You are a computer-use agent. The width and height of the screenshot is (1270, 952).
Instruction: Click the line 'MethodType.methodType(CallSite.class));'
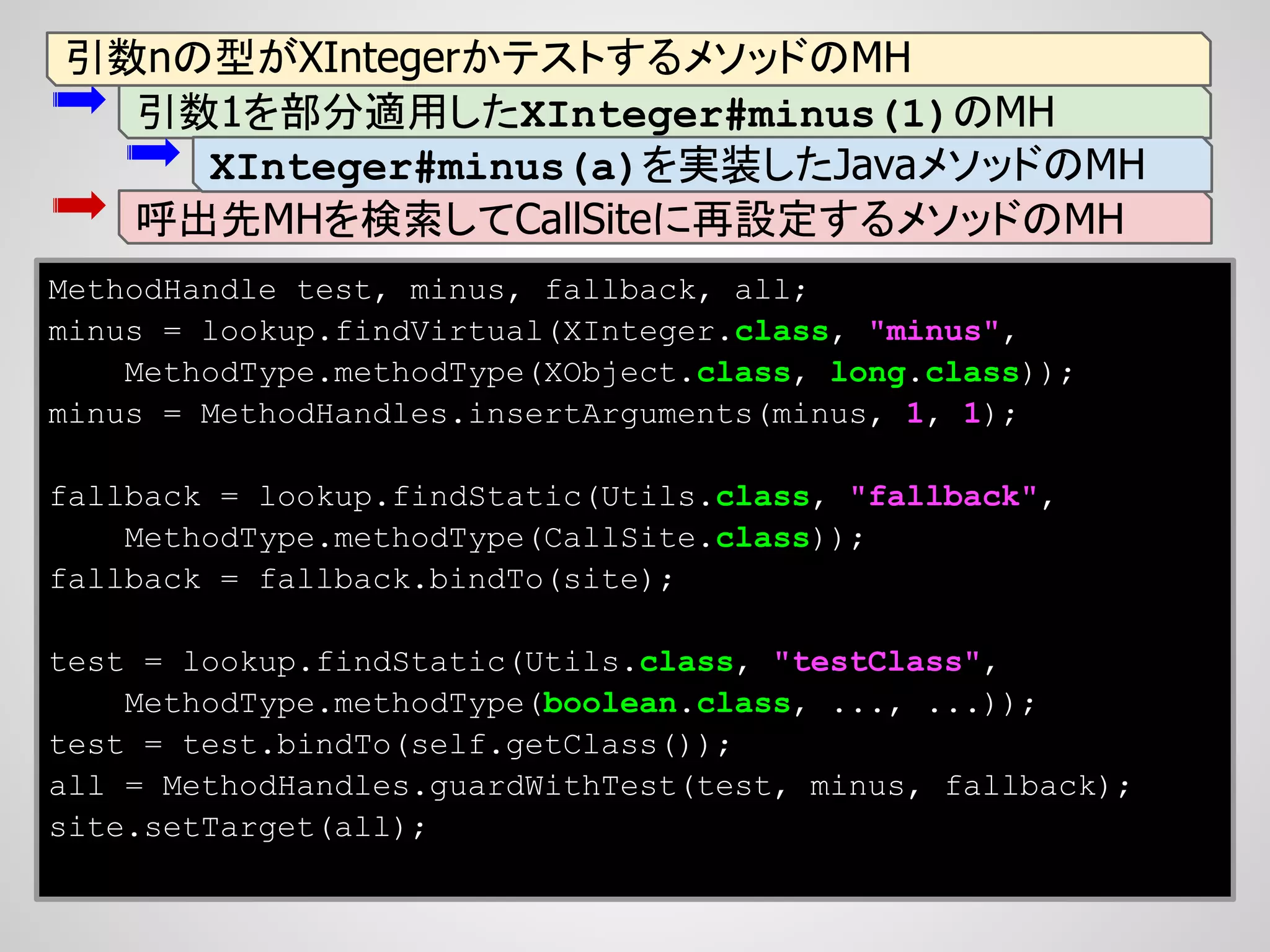(x=494, y=538)
